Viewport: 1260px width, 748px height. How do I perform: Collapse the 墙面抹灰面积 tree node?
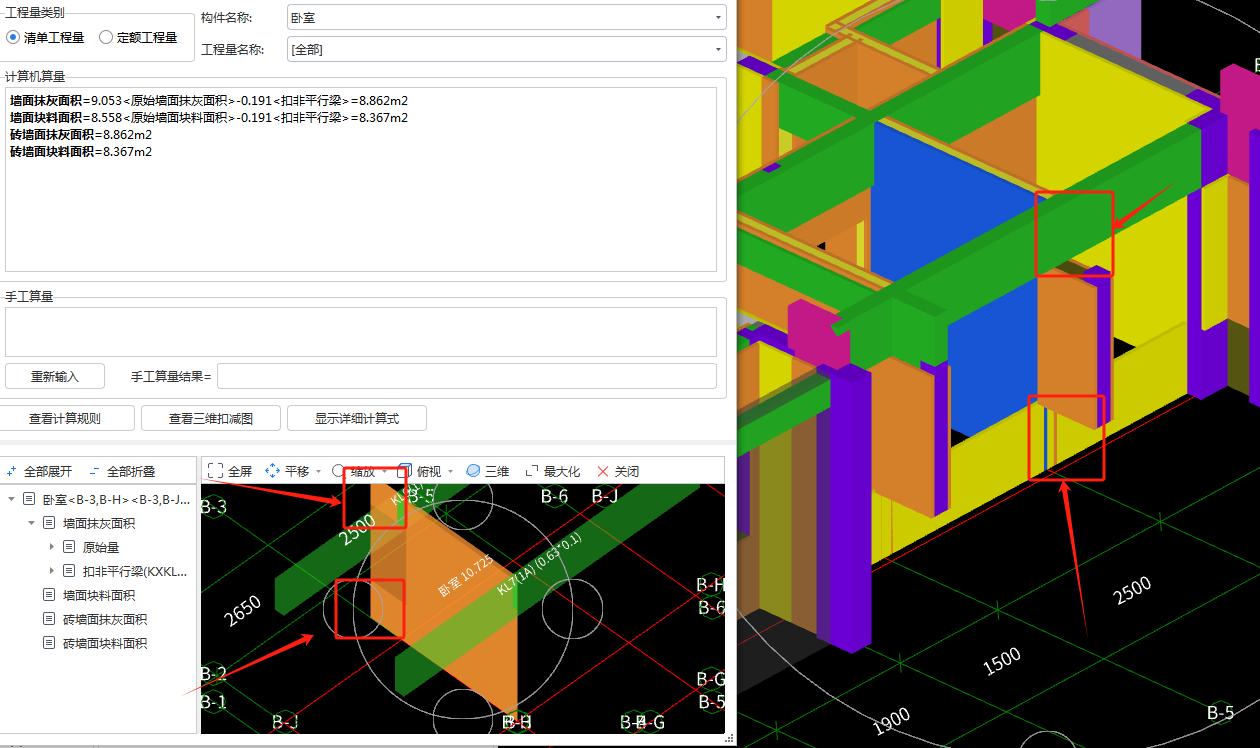click(31, 523)
